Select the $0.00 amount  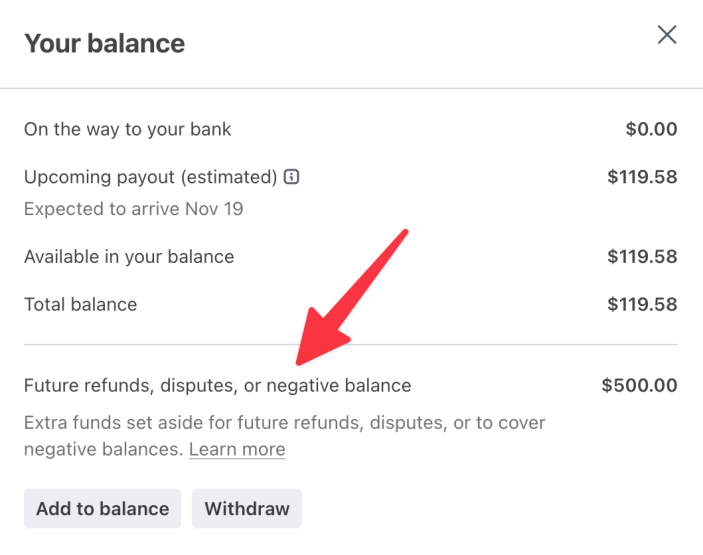651,129
